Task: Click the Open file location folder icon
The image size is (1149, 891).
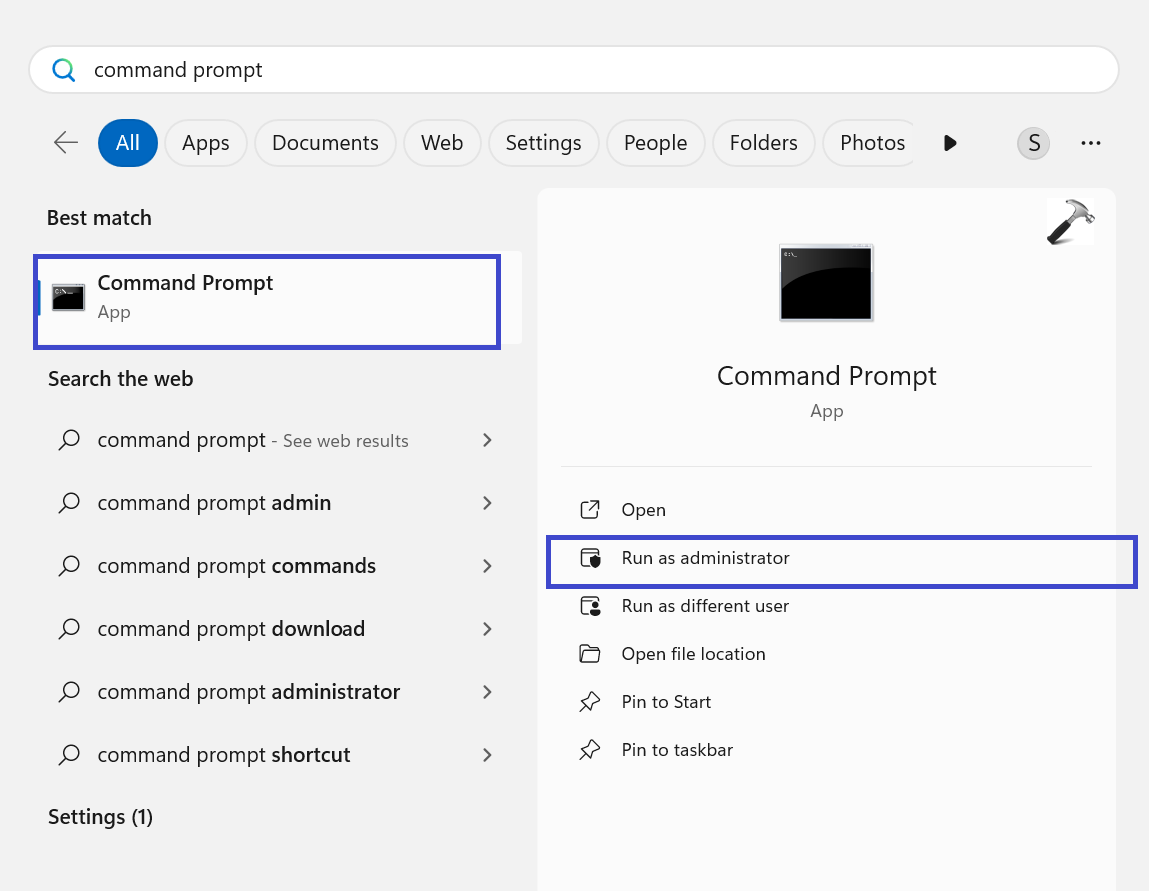Action: tap(590, 654)
